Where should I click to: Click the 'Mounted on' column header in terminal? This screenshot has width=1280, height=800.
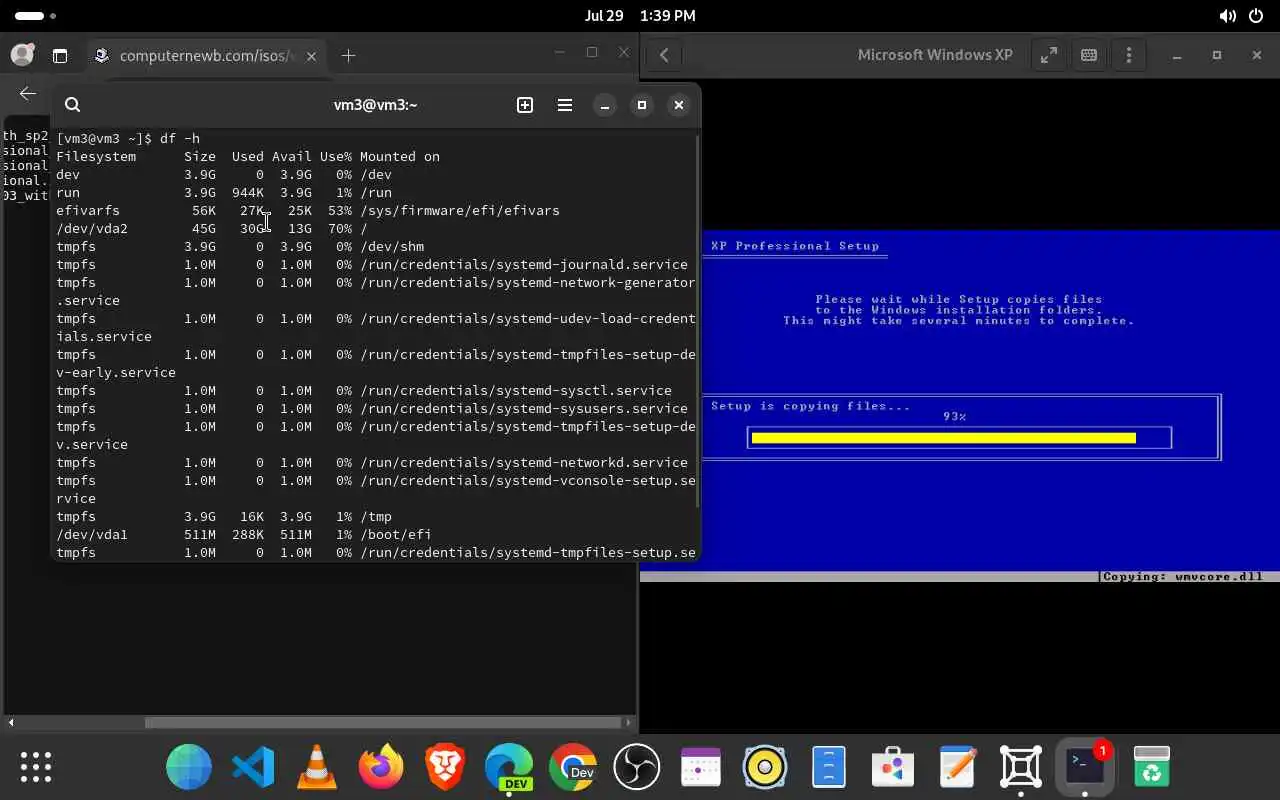pos(400,156)
